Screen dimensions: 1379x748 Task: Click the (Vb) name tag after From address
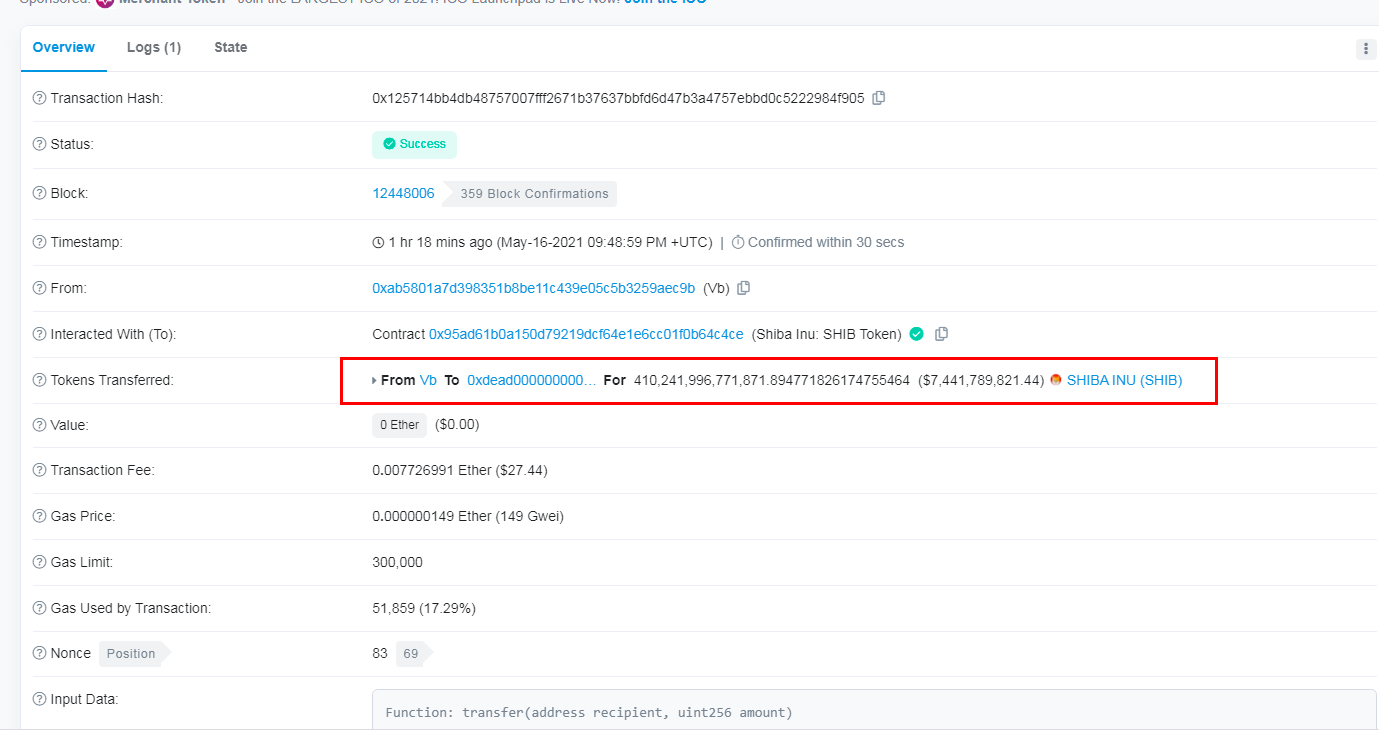(x=716, y=288)
